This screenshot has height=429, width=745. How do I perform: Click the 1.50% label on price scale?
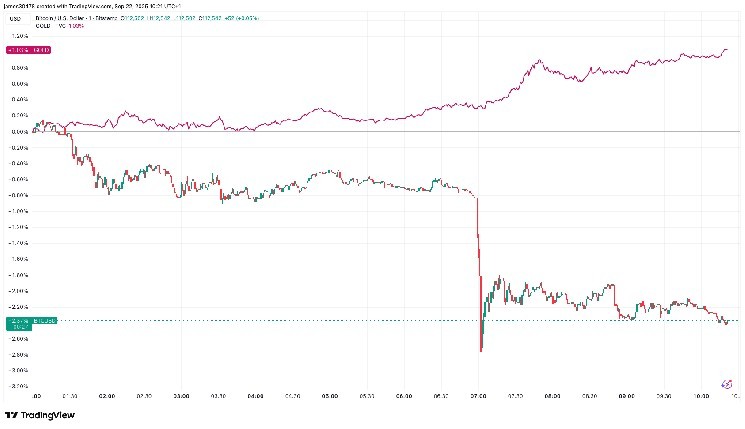coord(16,36)
